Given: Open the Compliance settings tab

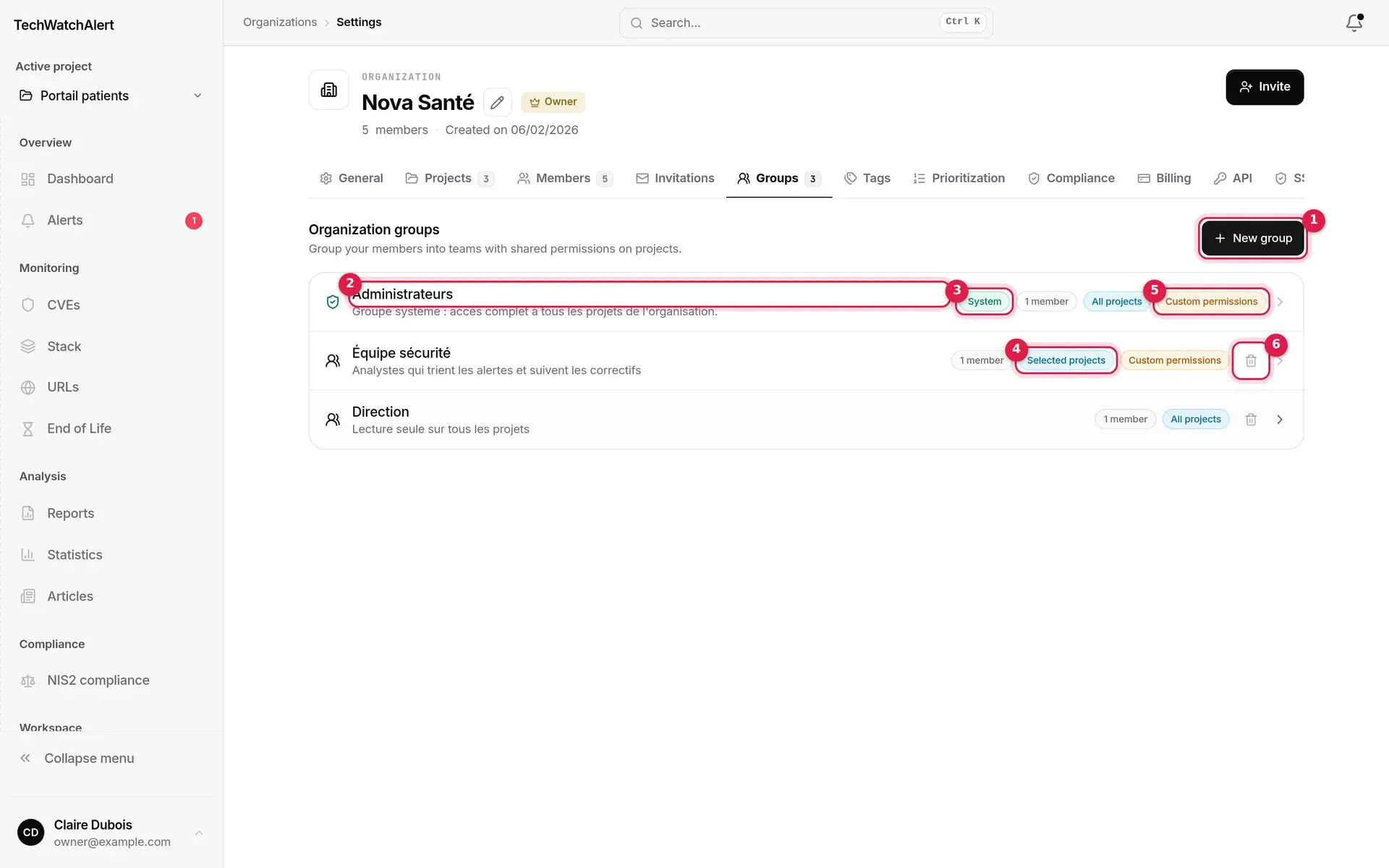Looking at the screenshot, I should click(1071, 179).
